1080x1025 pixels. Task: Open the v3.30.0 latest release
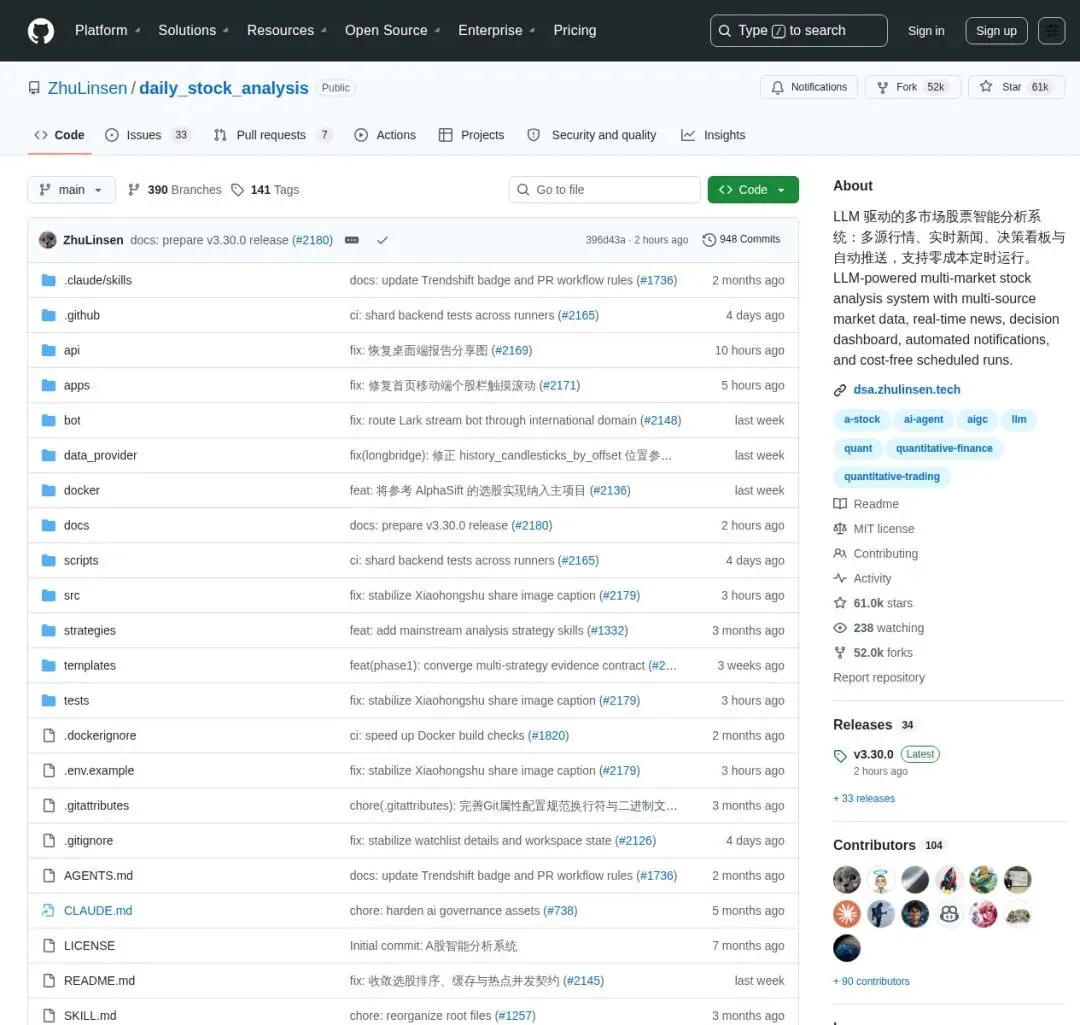pos(873,755)
